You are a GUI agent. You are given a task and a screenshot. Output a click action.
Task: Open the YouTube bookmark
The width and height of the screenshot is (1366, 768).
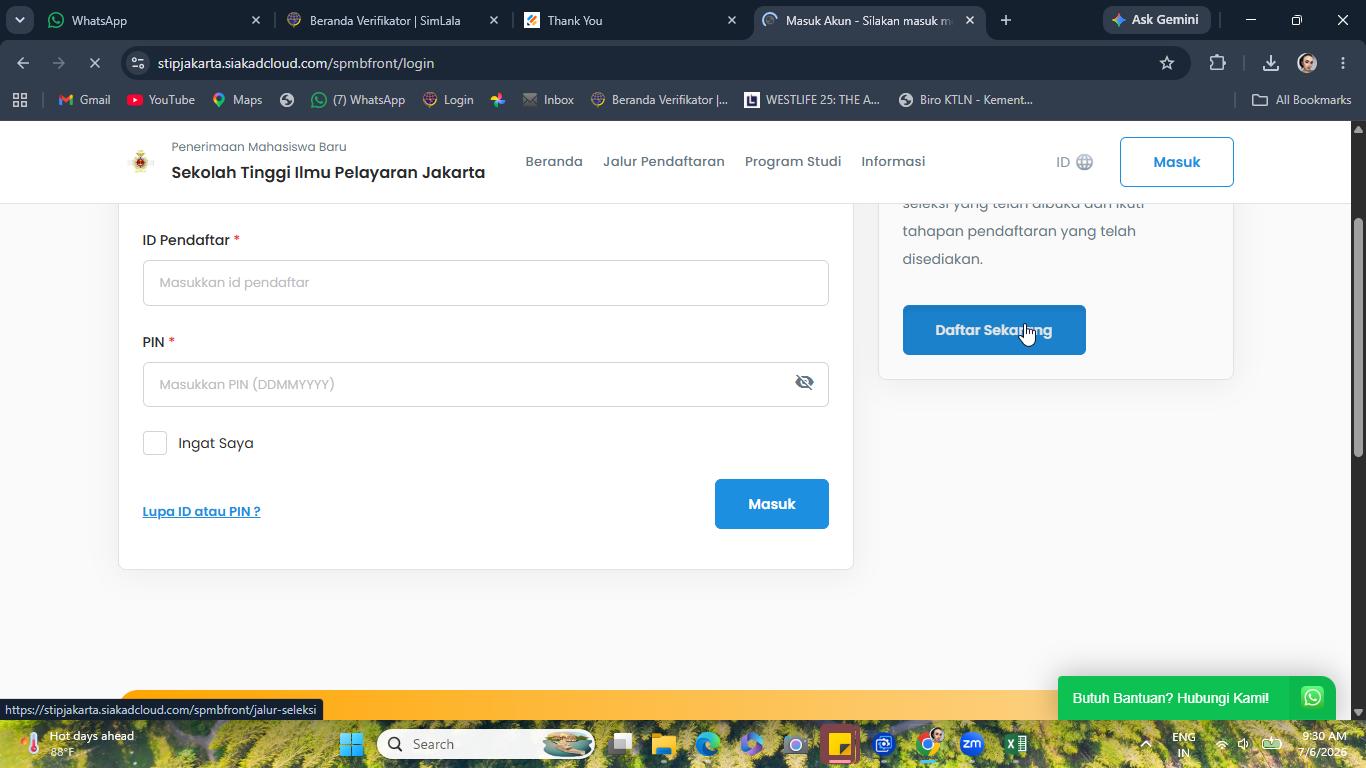[x=161, y=100]
